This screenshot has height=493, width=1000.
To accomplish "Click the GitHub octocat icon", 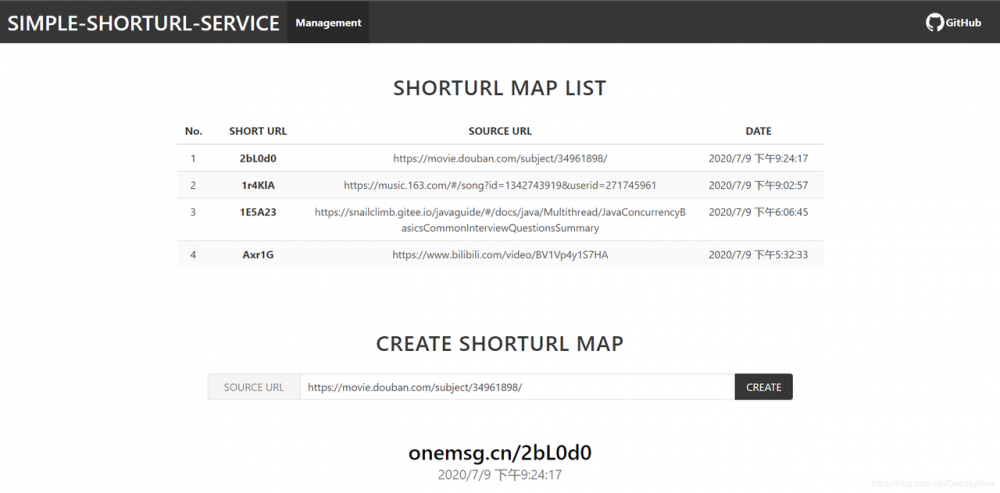I will click(934, 22).
